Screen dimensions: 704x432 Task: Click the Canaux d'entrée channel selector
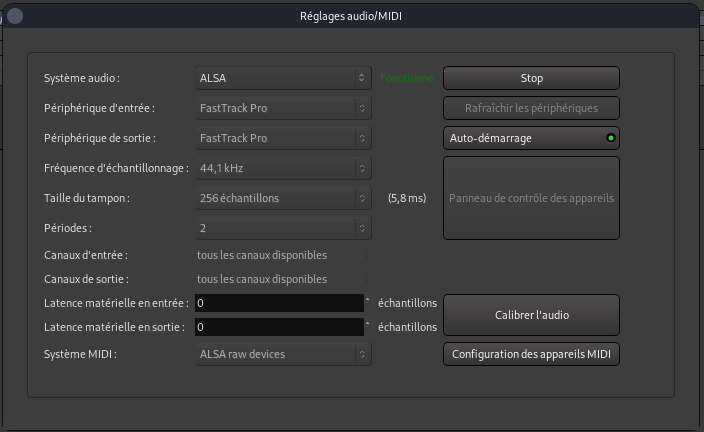pyautogui.click(x=284, y=256)
